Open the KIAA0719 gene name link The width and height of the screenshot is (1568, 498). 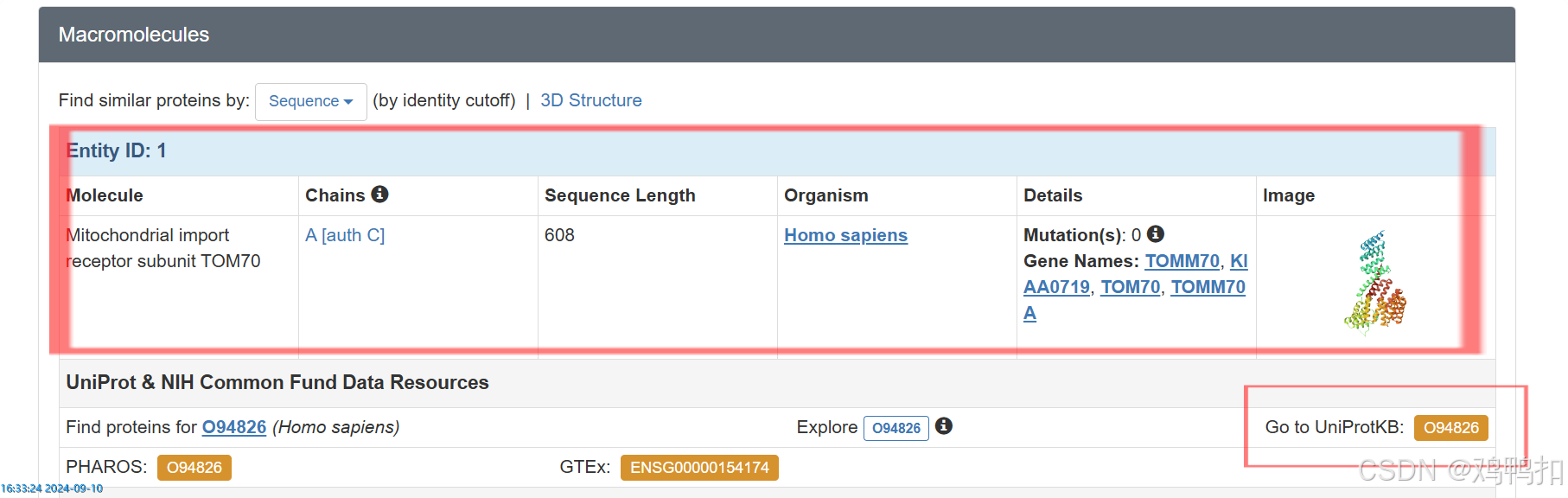click(x=1136, y=274)
